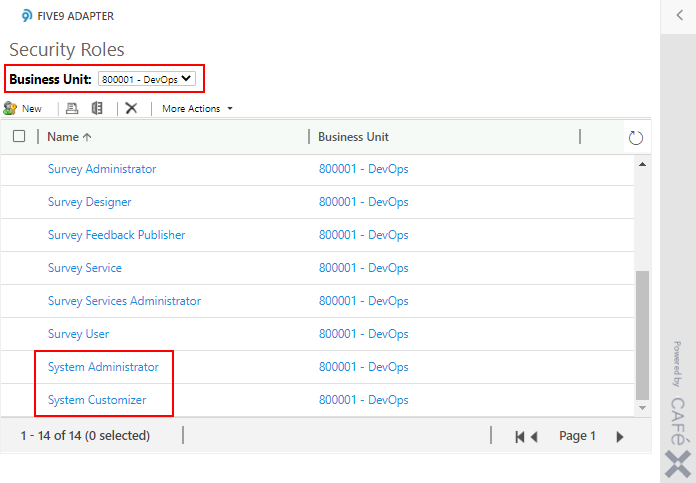696x483 pixels.
Task: Open the Survey Designer role link
Action: pyautogui.click(x=89, y=202)
